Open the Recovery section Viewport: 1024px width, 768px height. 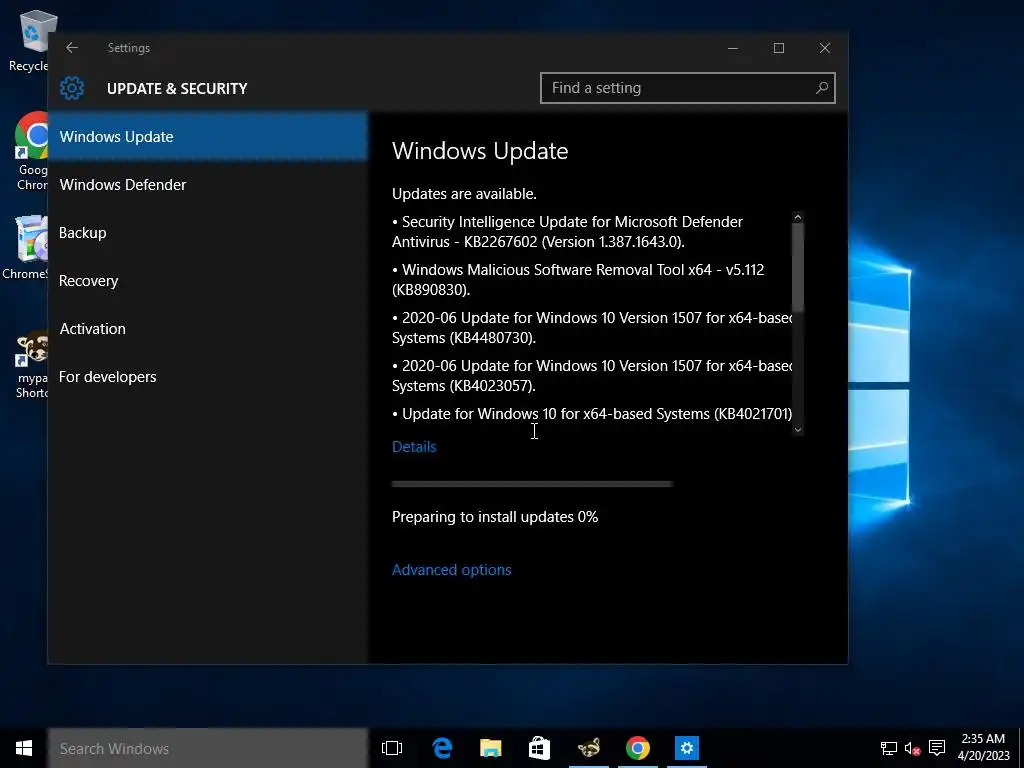[x=208, y=281]
